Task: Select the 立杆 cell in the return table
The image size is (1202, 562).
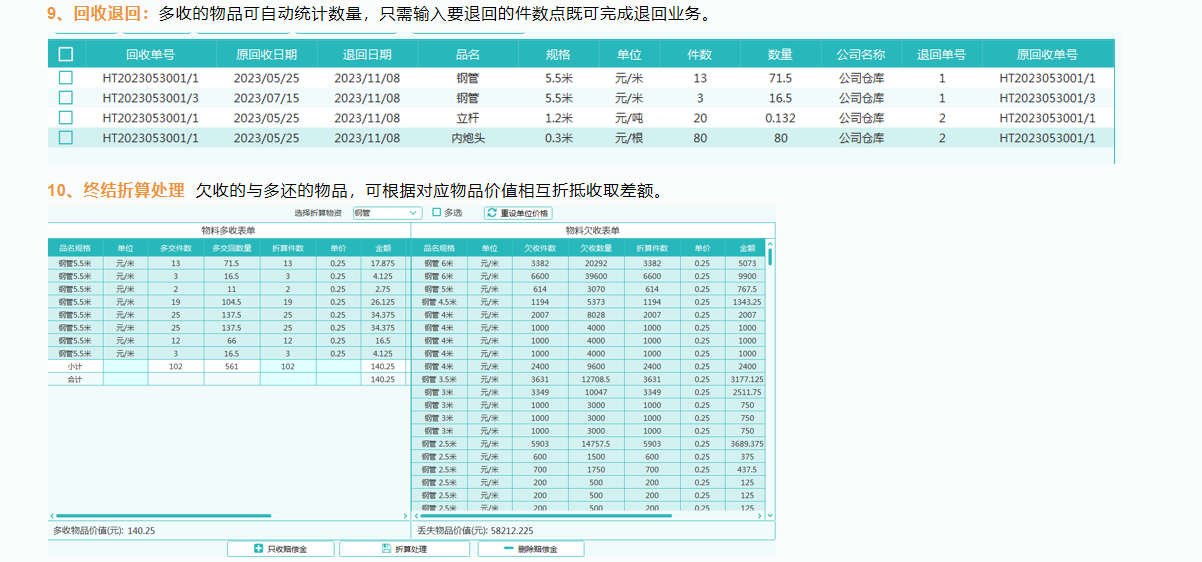Action: (x=468, y=118)
